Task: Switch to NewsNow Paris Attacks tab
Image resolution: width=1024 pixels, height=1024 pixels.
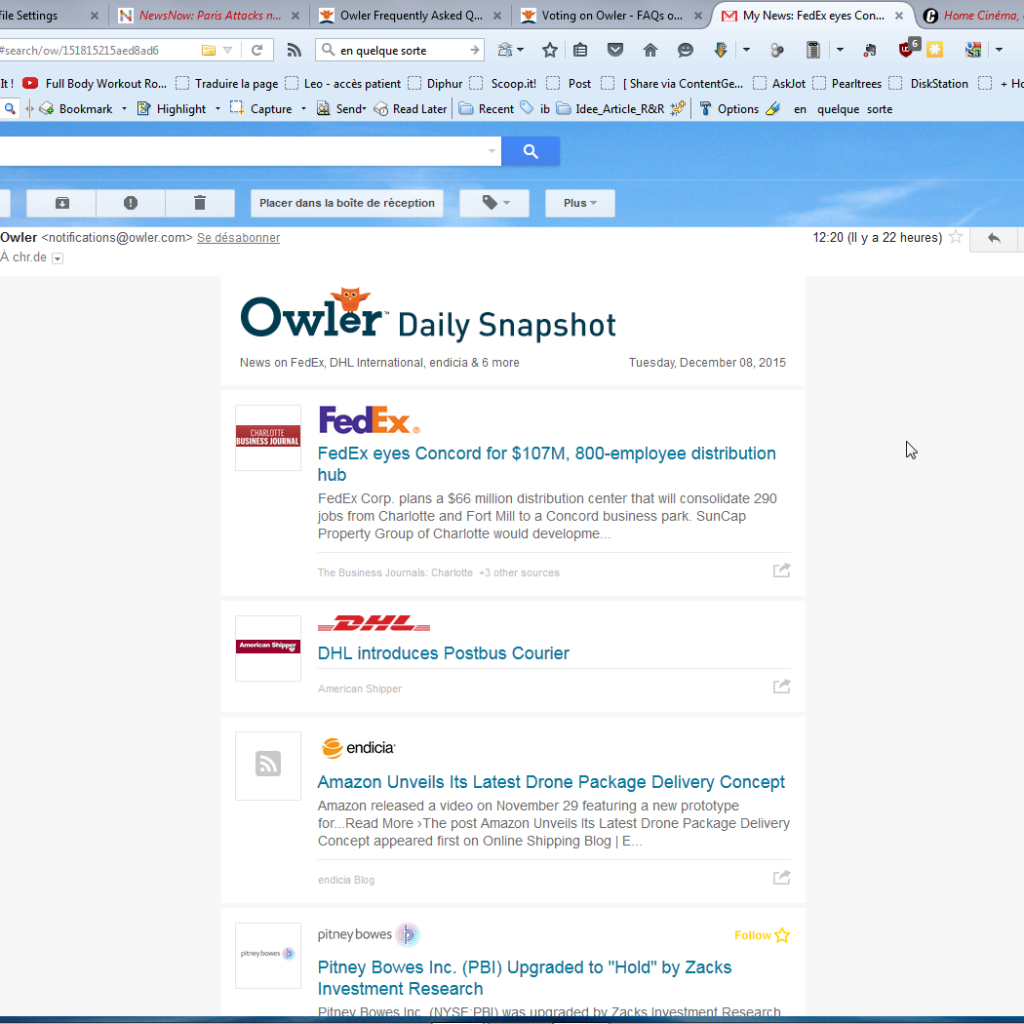Action: pyautogui.click(x=208, y=16)
